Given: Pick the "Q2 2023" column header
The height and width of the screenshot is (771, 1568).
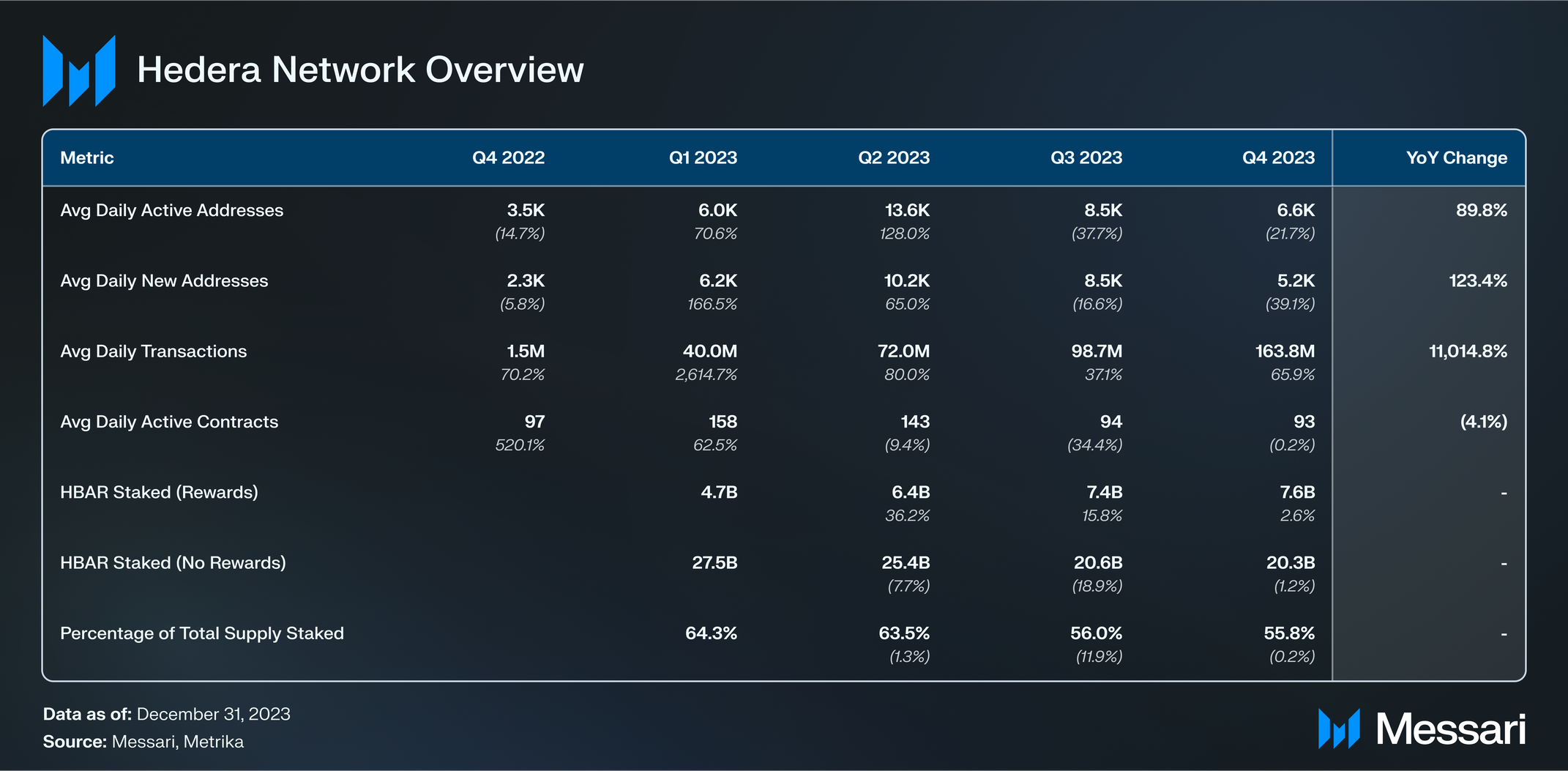Looking at the screenshot, I should coord(894,158).
